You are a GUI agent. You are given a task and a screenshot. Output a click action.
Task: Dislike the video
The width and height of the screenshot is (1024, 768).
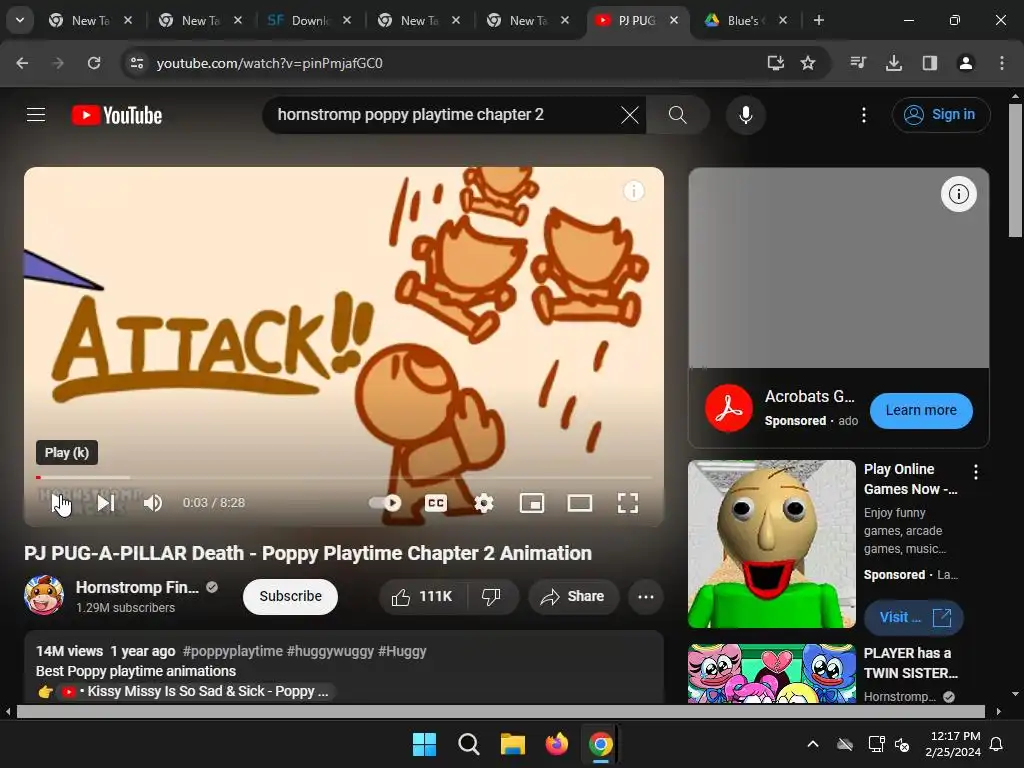491,596
